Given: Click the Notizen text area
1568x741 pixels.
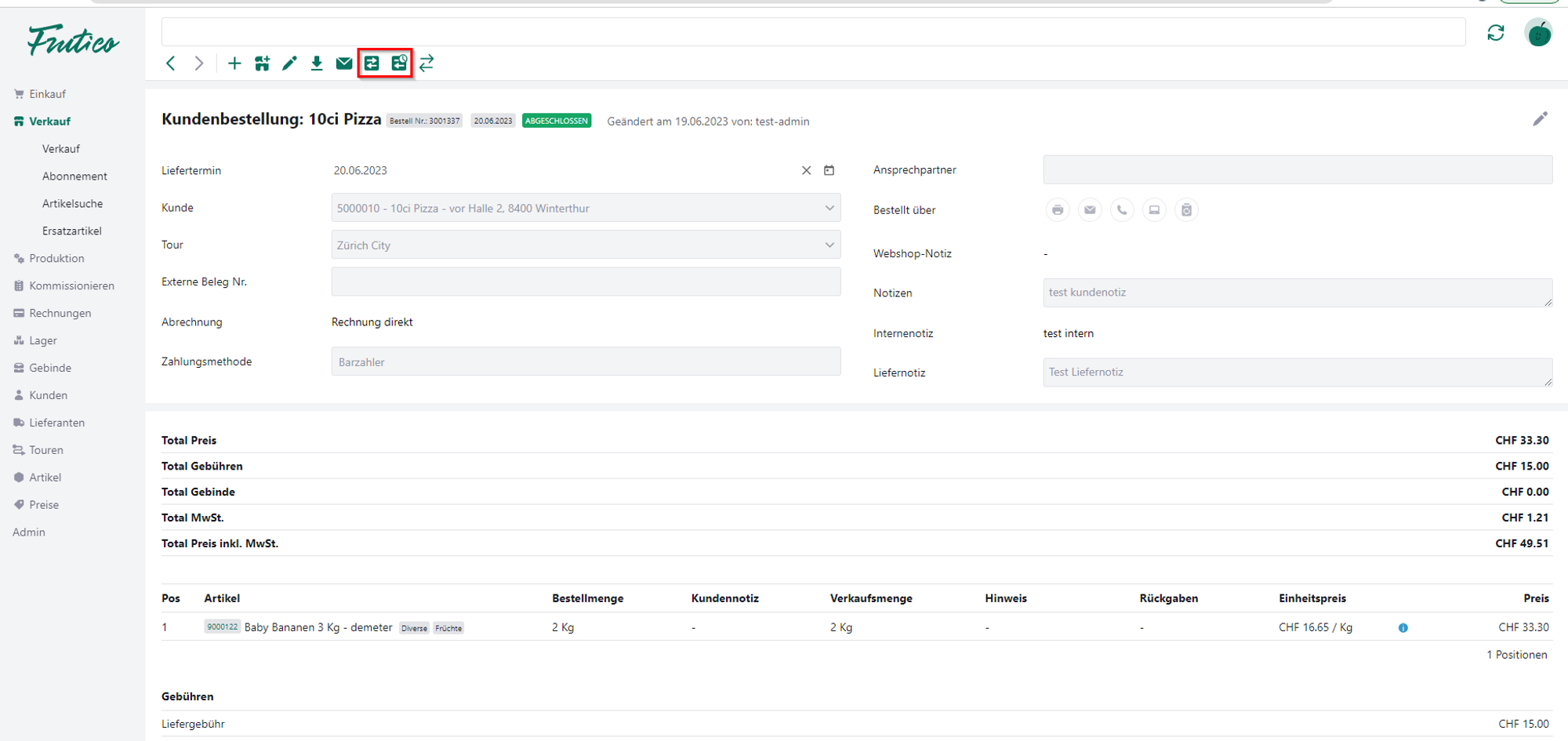Looking at the screenshot, I should [x=1297, y=292].
